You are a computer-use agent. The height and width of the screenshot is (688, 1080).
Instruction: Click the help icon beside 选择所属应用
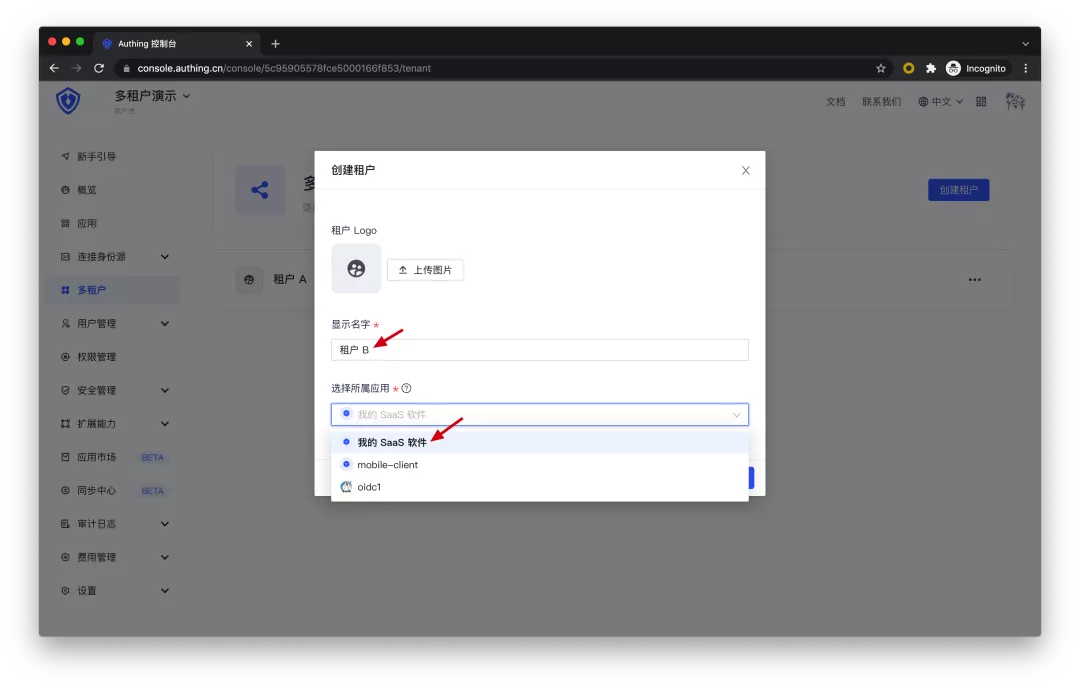[407, 389]
